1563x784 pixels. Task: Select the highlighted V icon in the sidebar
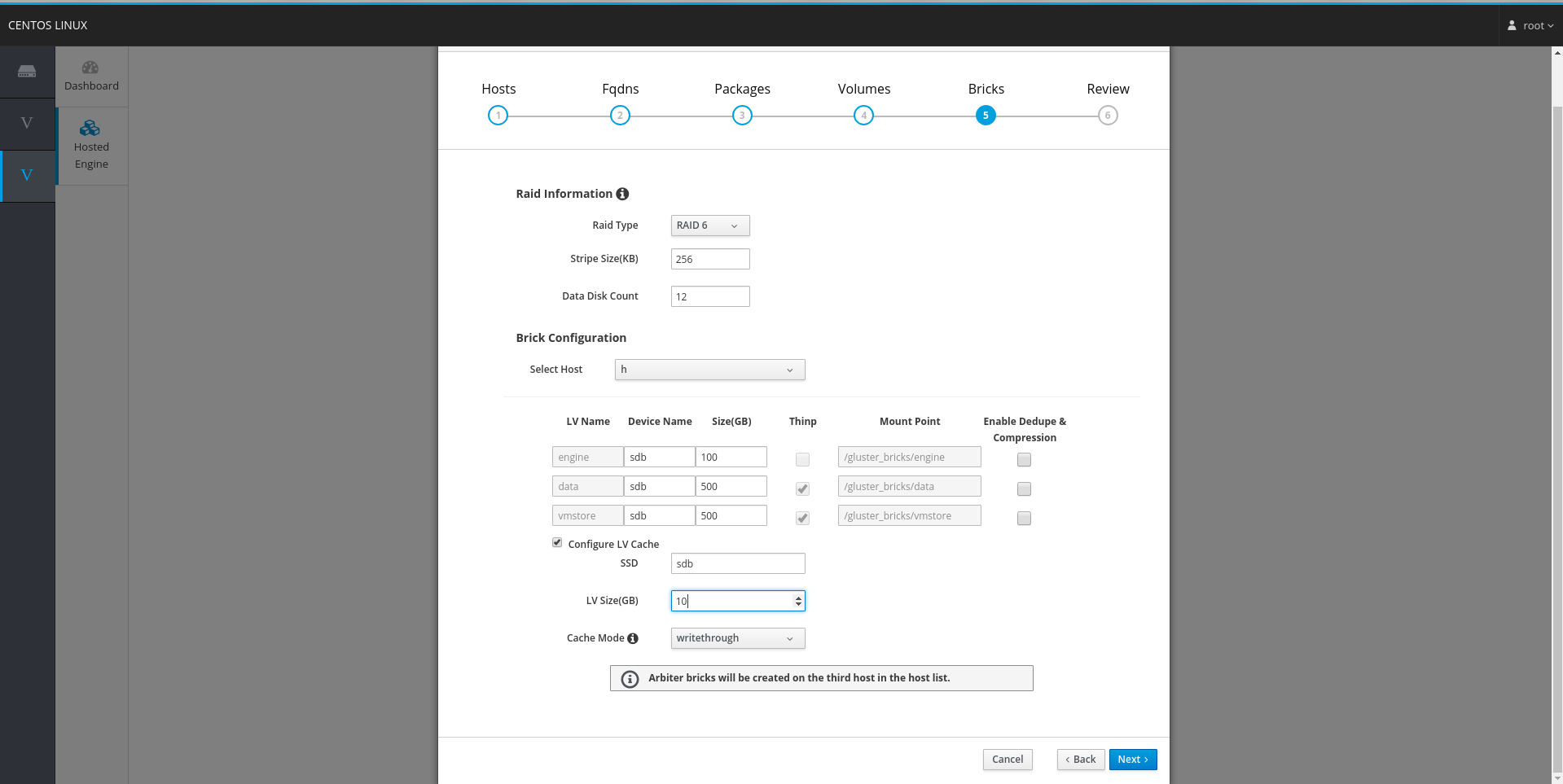click(27, 174)
